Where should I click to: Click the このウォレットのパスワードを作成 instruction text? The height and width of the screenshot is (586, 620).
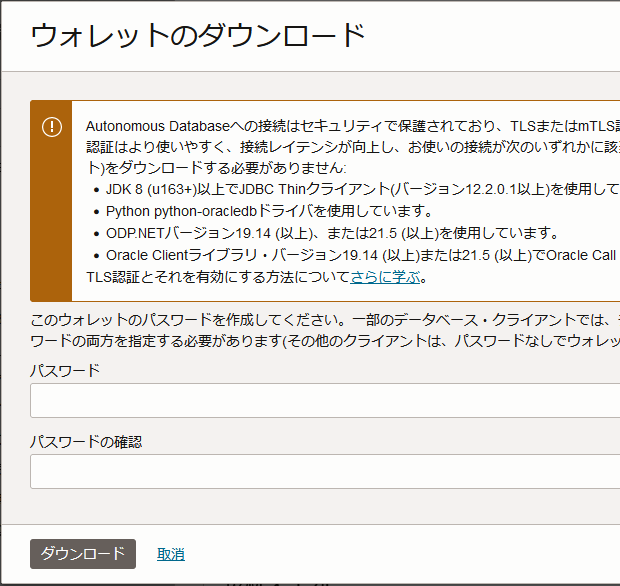pos(325,330)
